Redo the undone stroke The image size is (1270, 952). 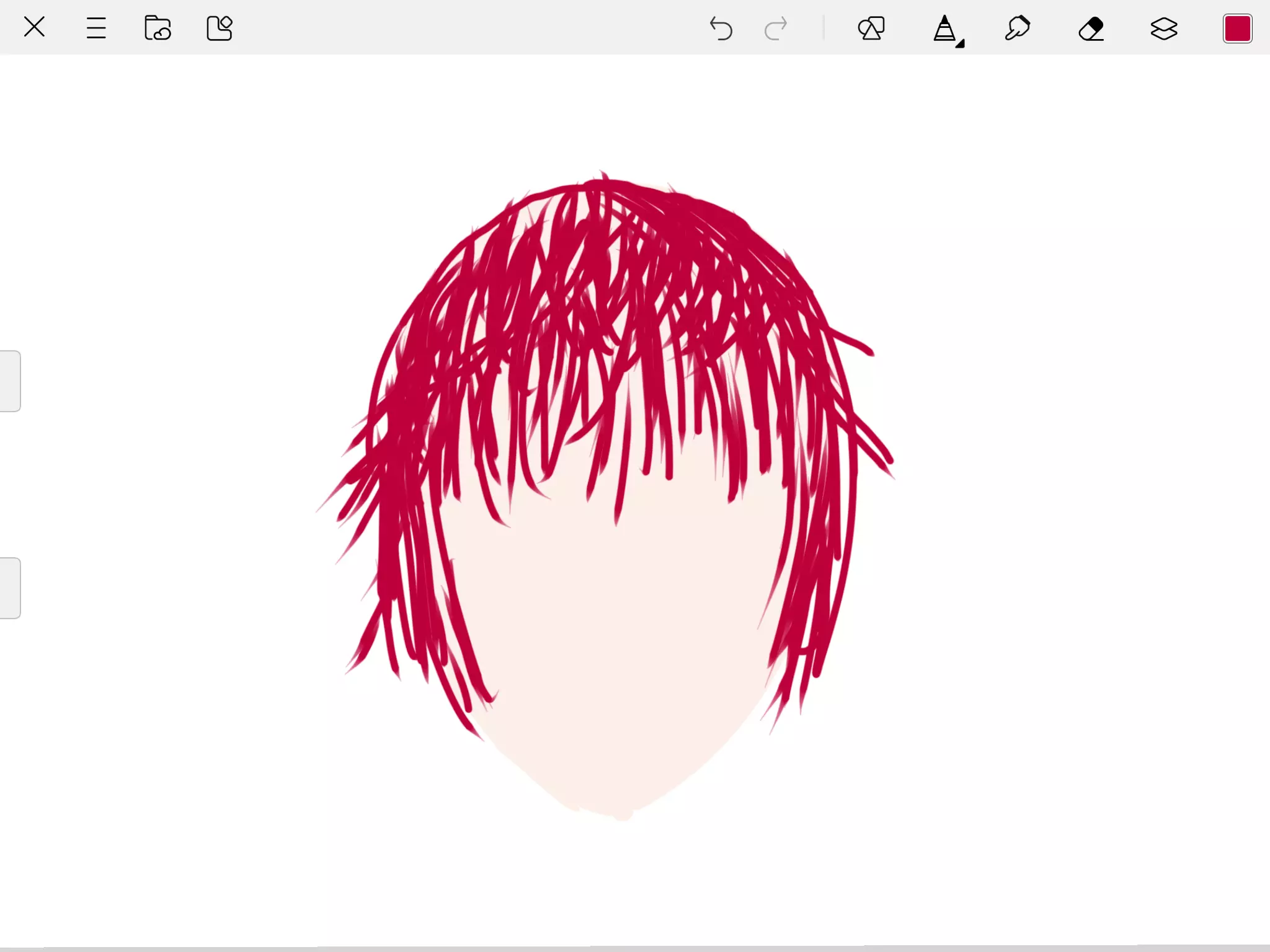tap(776, 29)
